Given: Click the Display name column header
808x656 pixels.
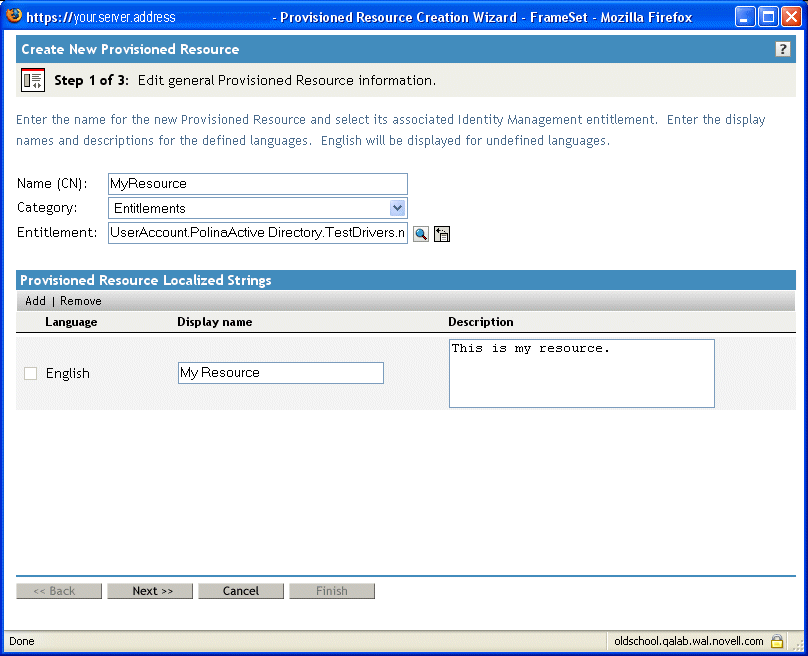Looking at the screenshot, I should tap(215, 322).
